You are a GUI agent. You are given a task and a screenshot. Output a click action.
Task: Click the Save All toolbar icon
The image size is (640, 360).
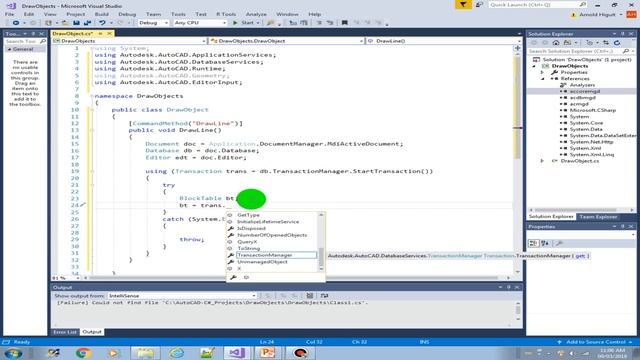coord(87,23)
